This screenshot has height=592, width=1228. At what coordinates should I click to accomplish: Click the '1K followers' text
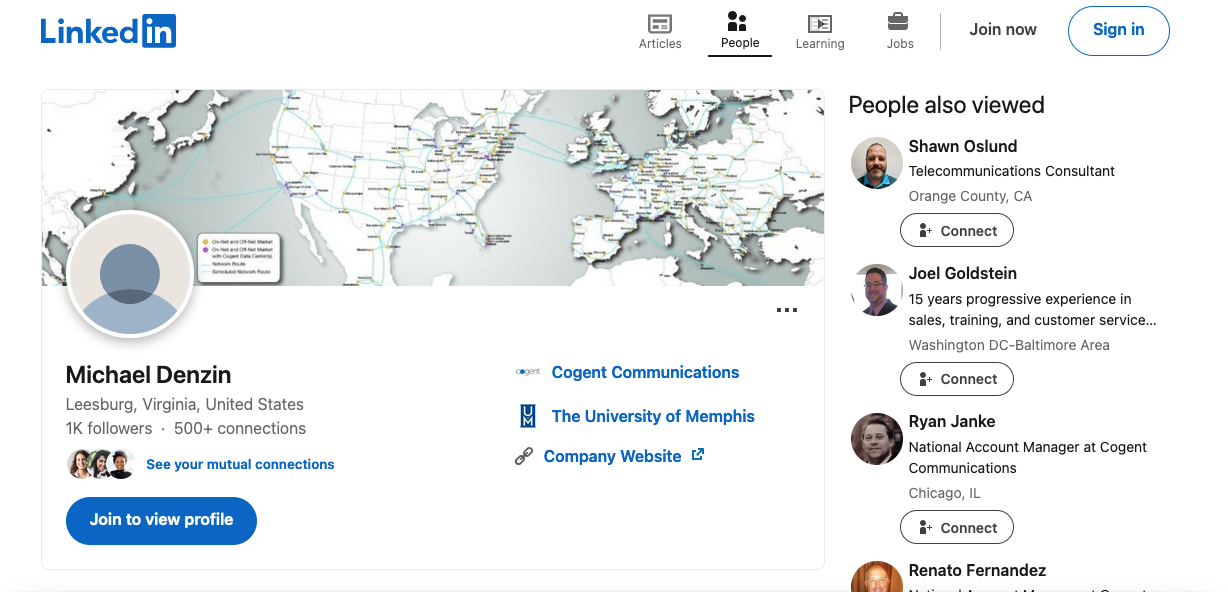click(109, 428)
